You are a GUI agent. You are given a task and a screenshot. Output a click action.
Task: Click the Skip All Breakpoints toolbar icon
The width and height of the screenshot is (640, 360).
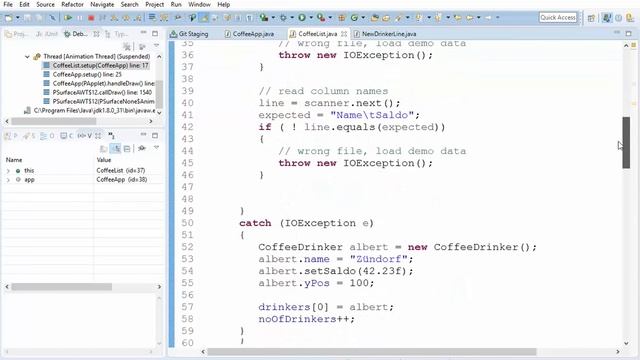coord(52,18)
